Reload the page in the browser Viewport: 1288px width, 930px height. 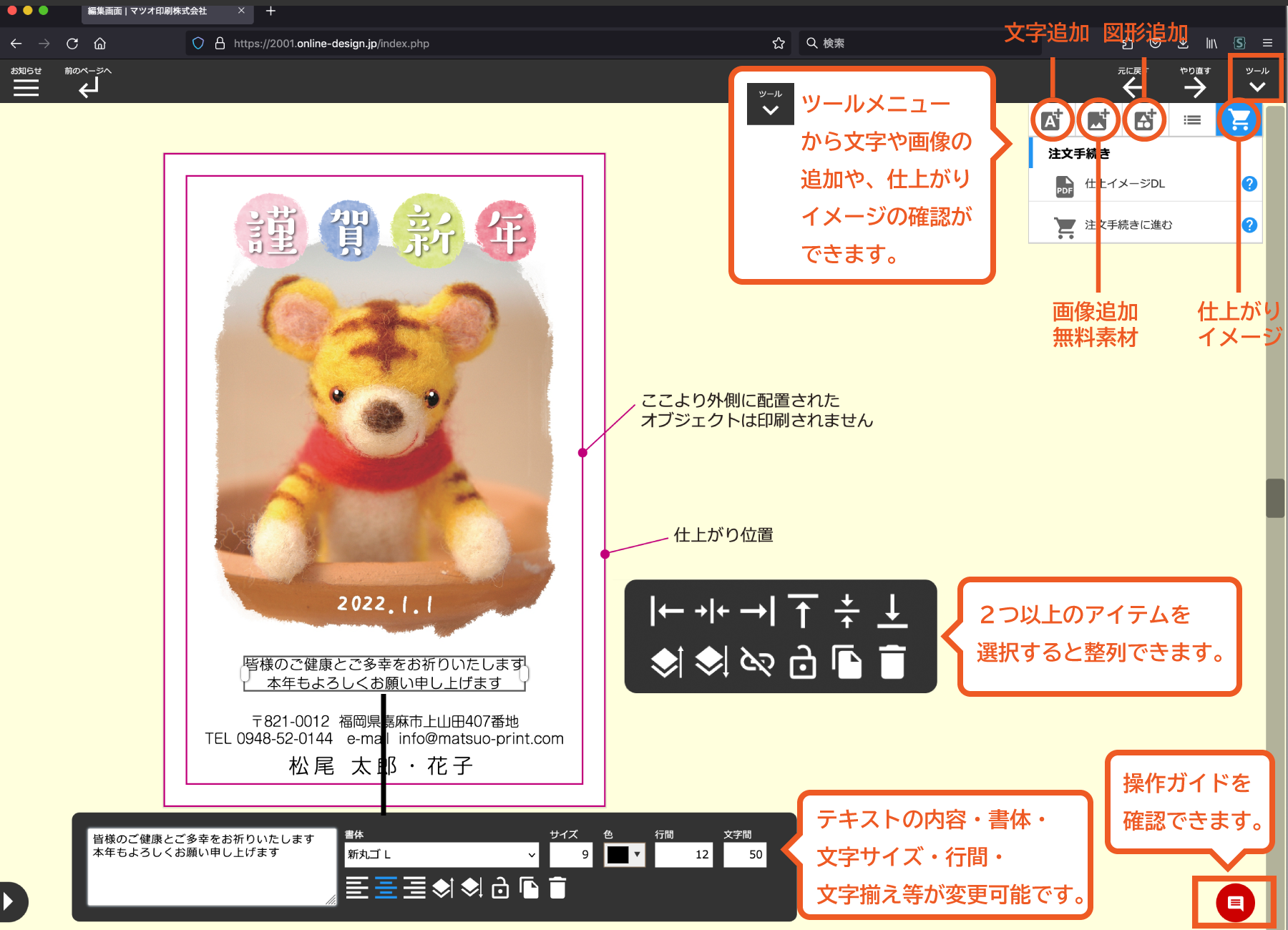(x=72, y=43)
